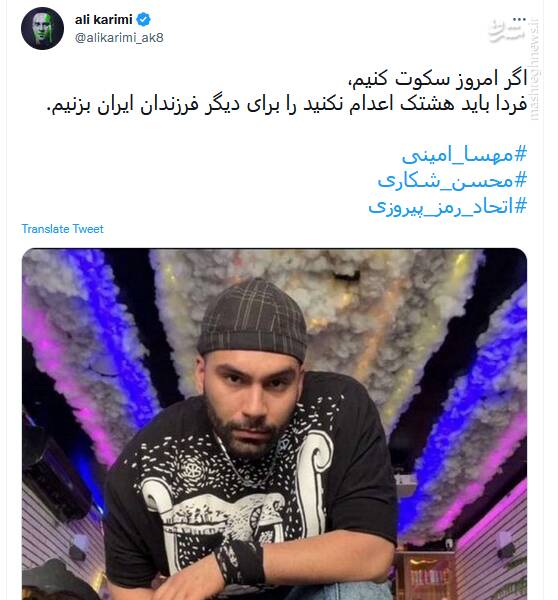Open the three-dot more options menu
The width and height of the screenshot is (558, 600).
point(519,19)
